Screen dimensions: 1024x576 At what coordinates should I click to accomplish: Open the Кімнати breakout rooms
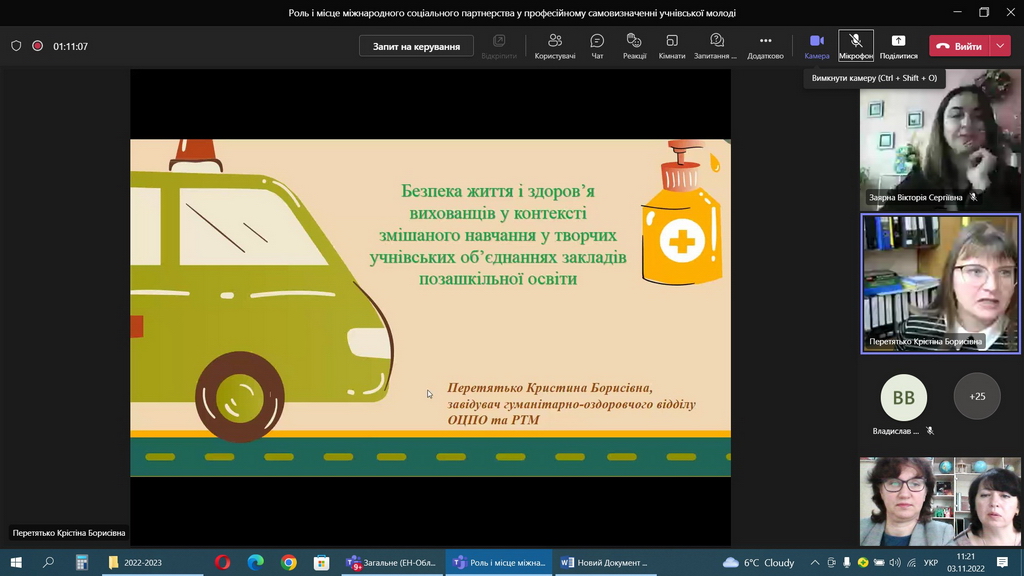click(x=672, y=45)
